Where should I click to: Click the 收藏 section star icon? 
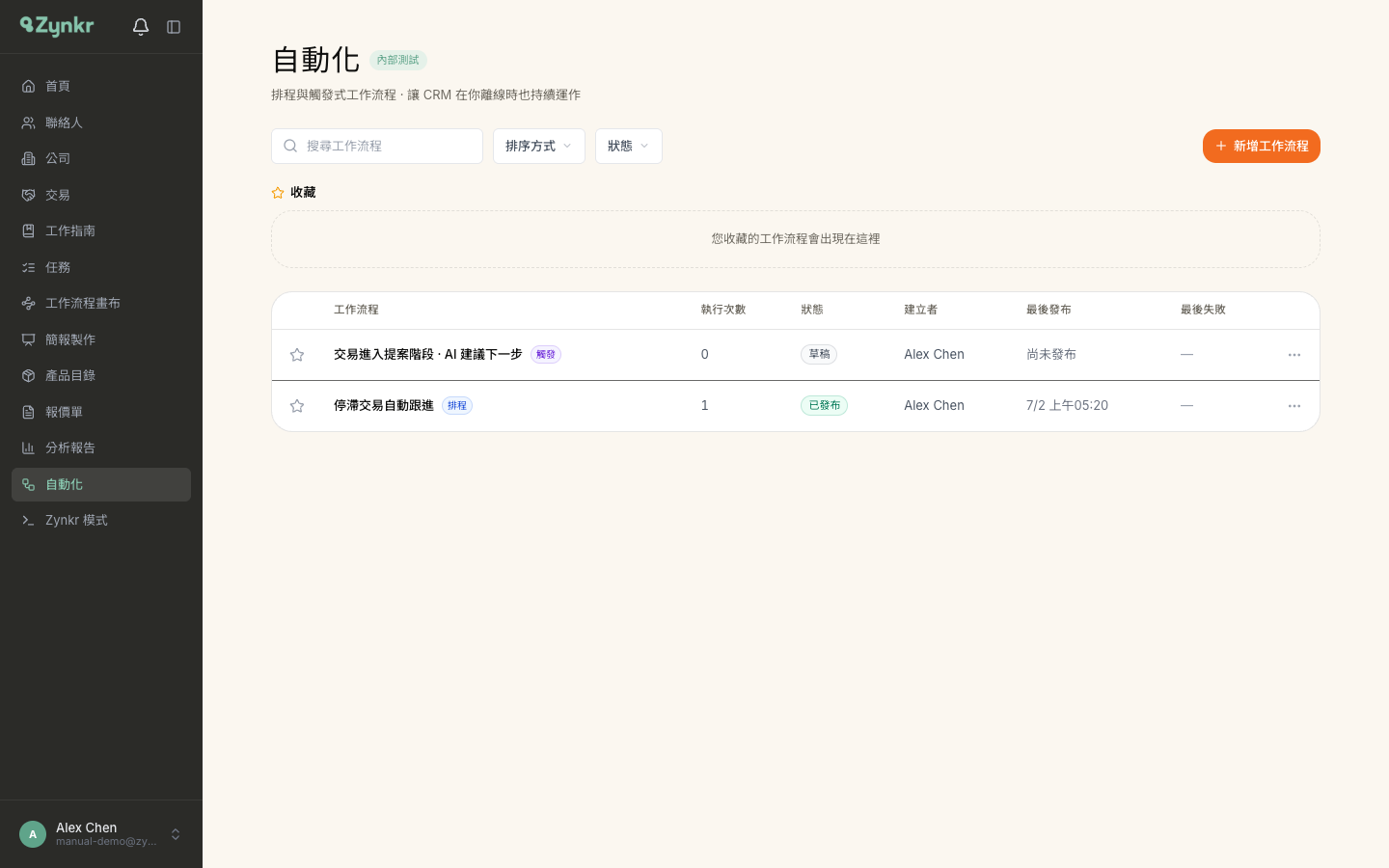click(278, 193)
